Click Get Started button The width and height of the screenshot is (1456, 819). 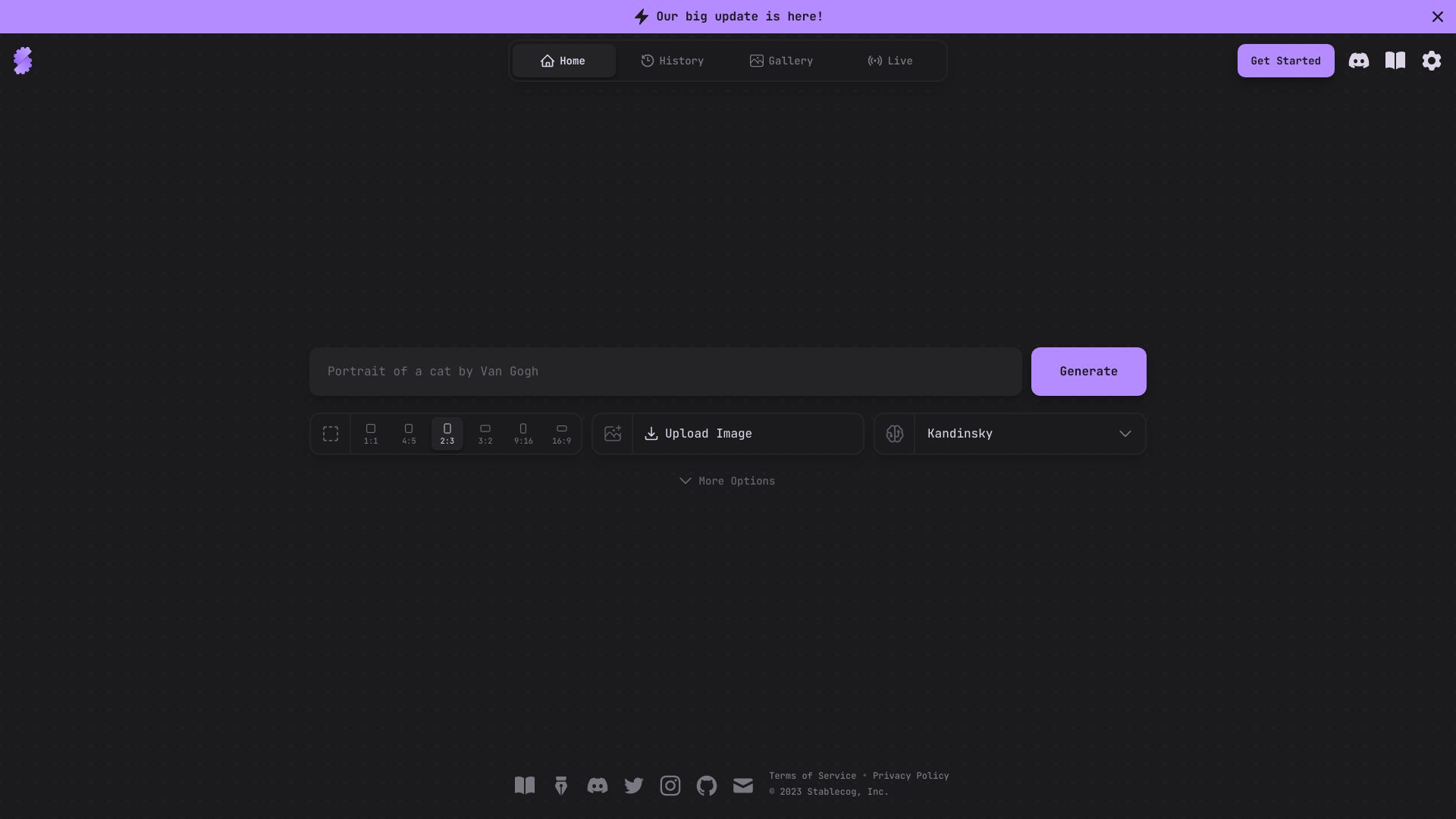coord(1285,60)
